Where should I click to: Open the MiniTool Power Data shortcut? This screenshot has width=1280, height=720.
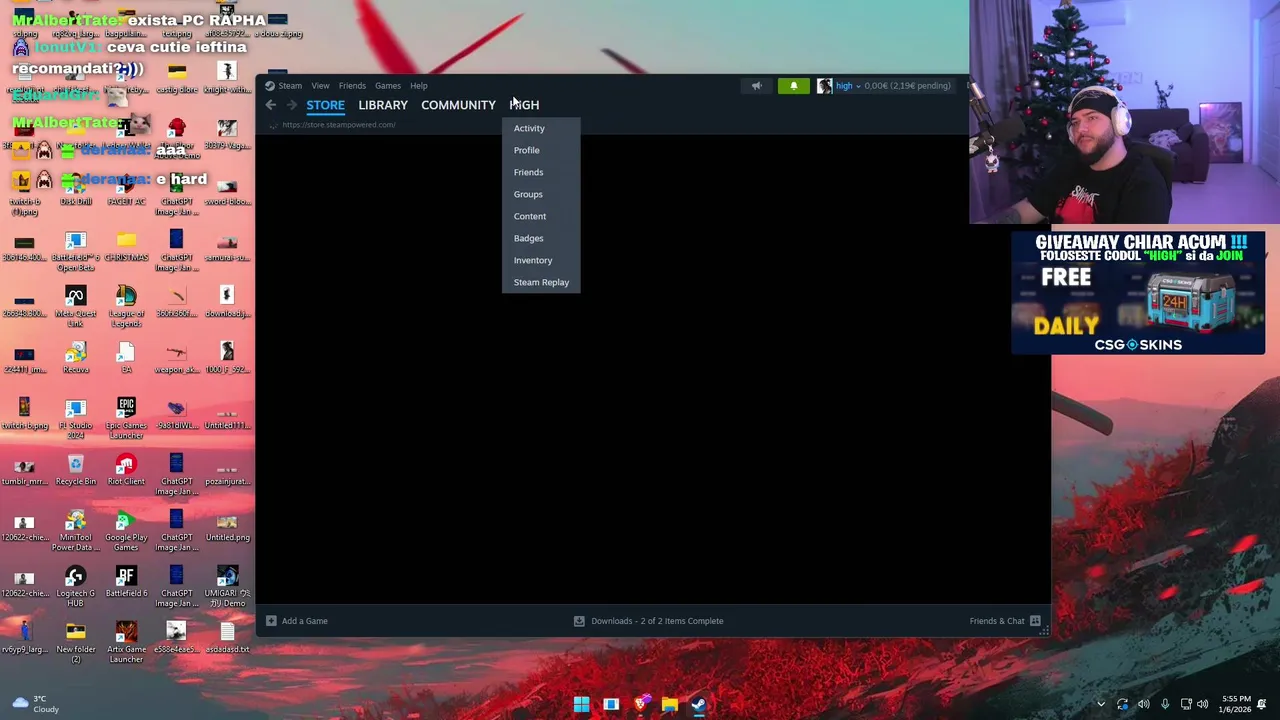point(76,531)
